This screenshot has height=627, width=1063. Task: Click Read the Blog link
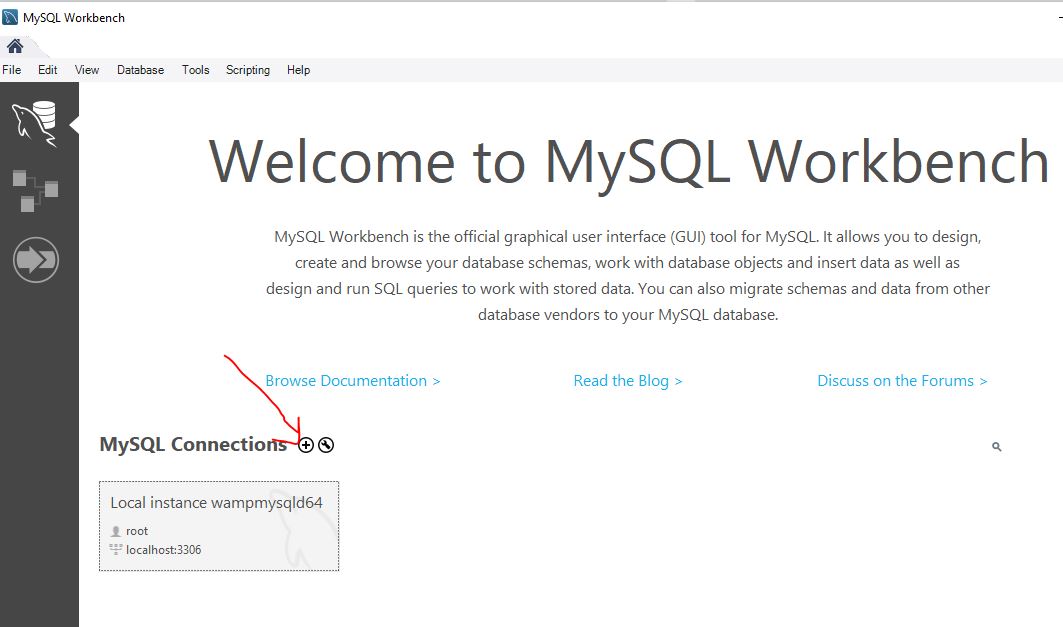(x=628, y=381)
